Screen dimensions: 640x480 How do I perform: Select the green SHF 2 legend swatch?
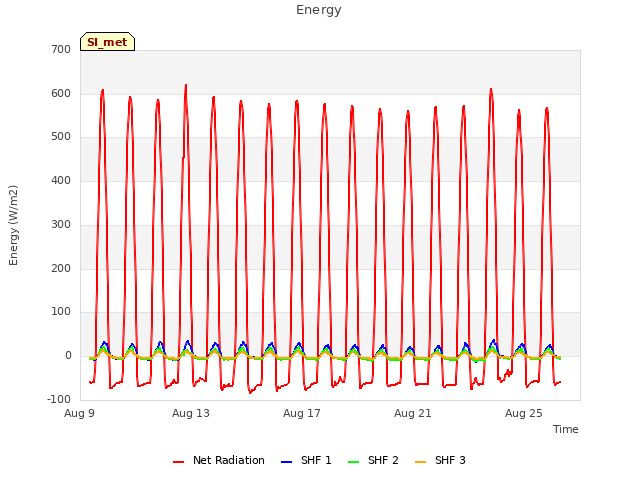coord(353,462)
